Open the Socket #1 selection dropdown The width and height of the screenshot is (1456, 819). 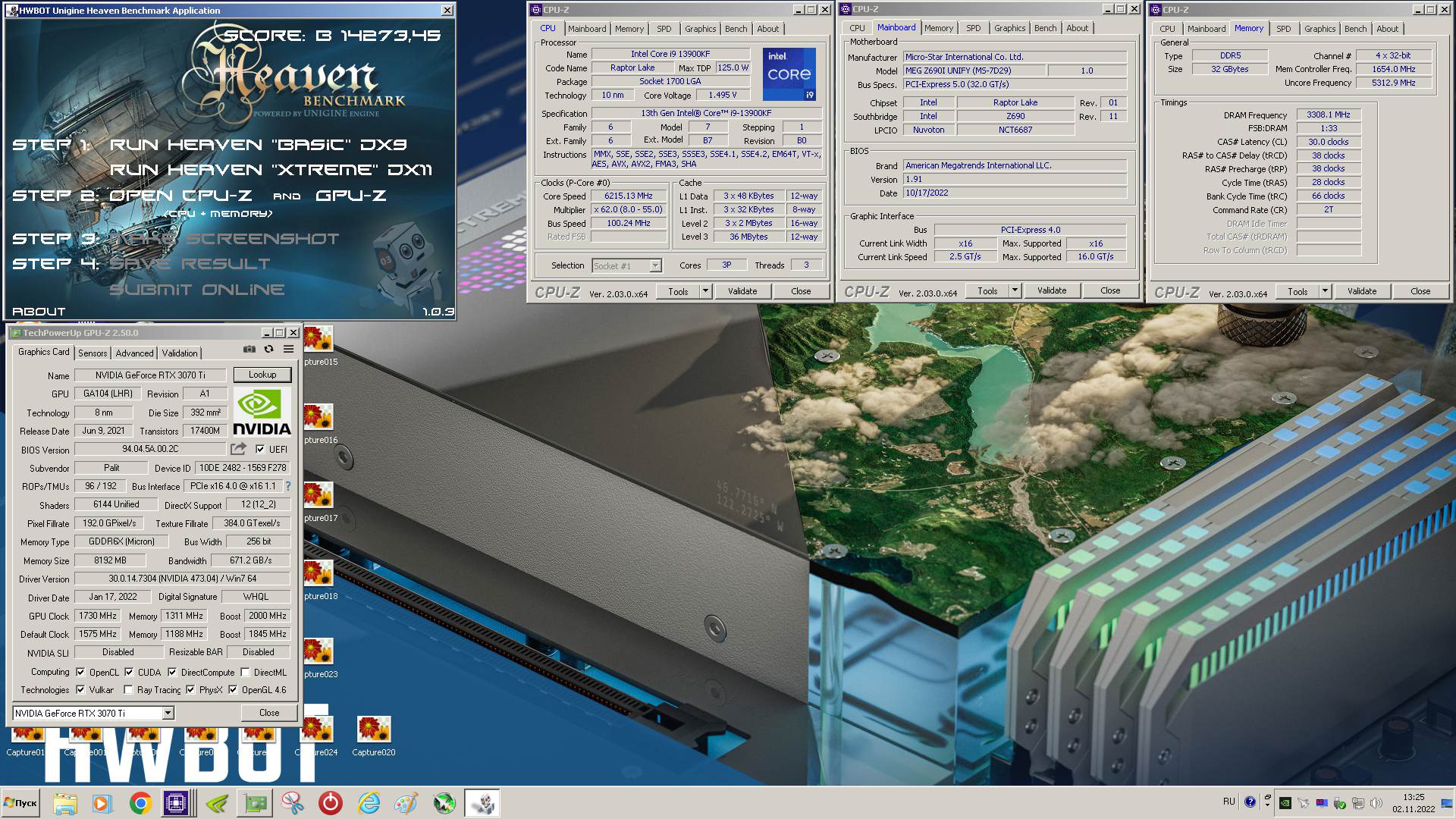coord(655,265)
